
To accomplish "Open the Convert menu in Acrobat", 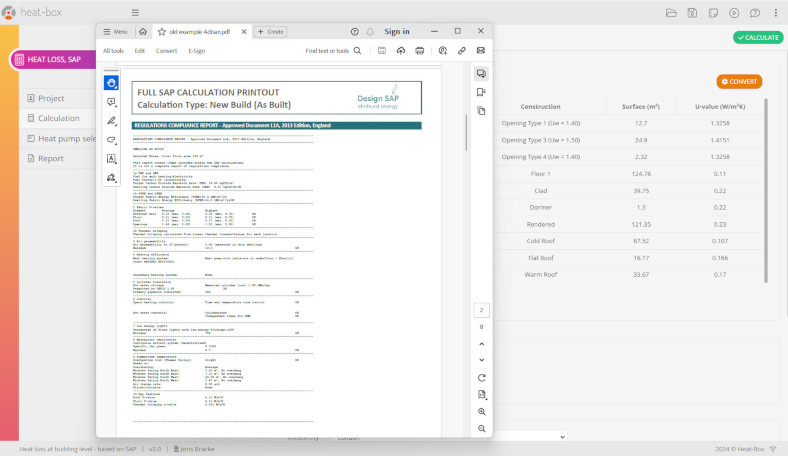I will [x=166, y=51].
